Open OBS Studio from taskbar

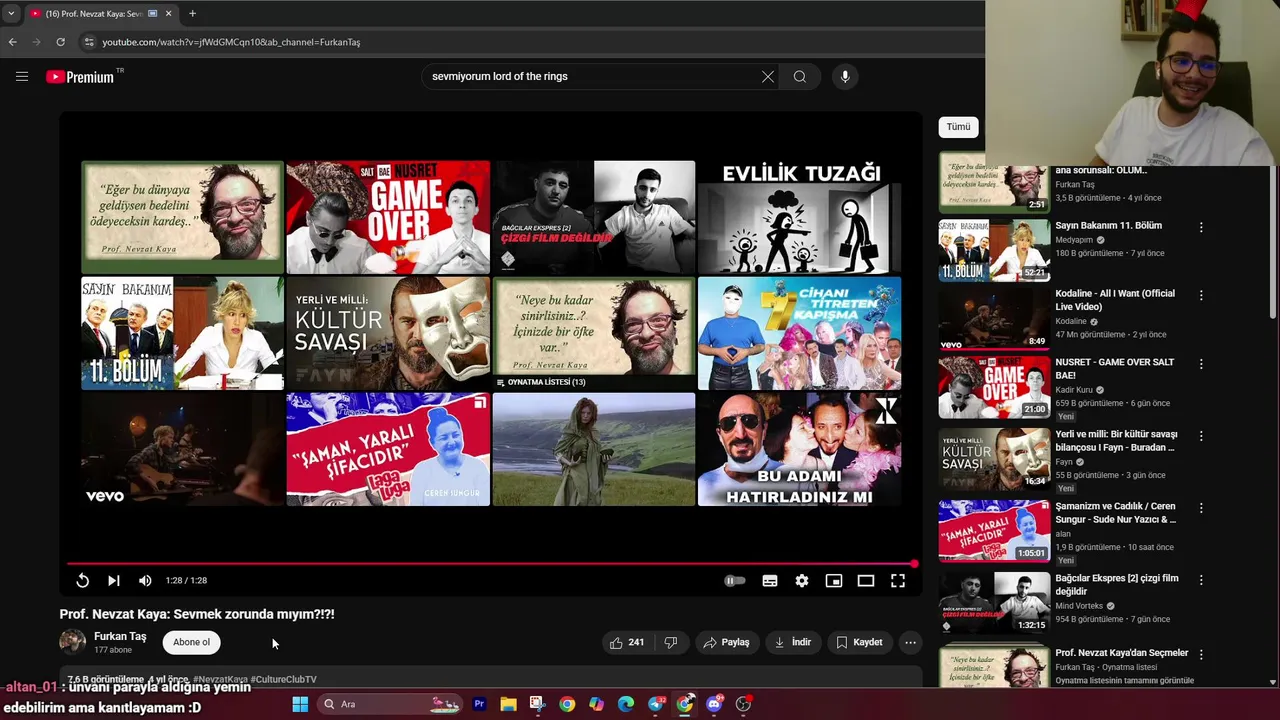(743, 704)
